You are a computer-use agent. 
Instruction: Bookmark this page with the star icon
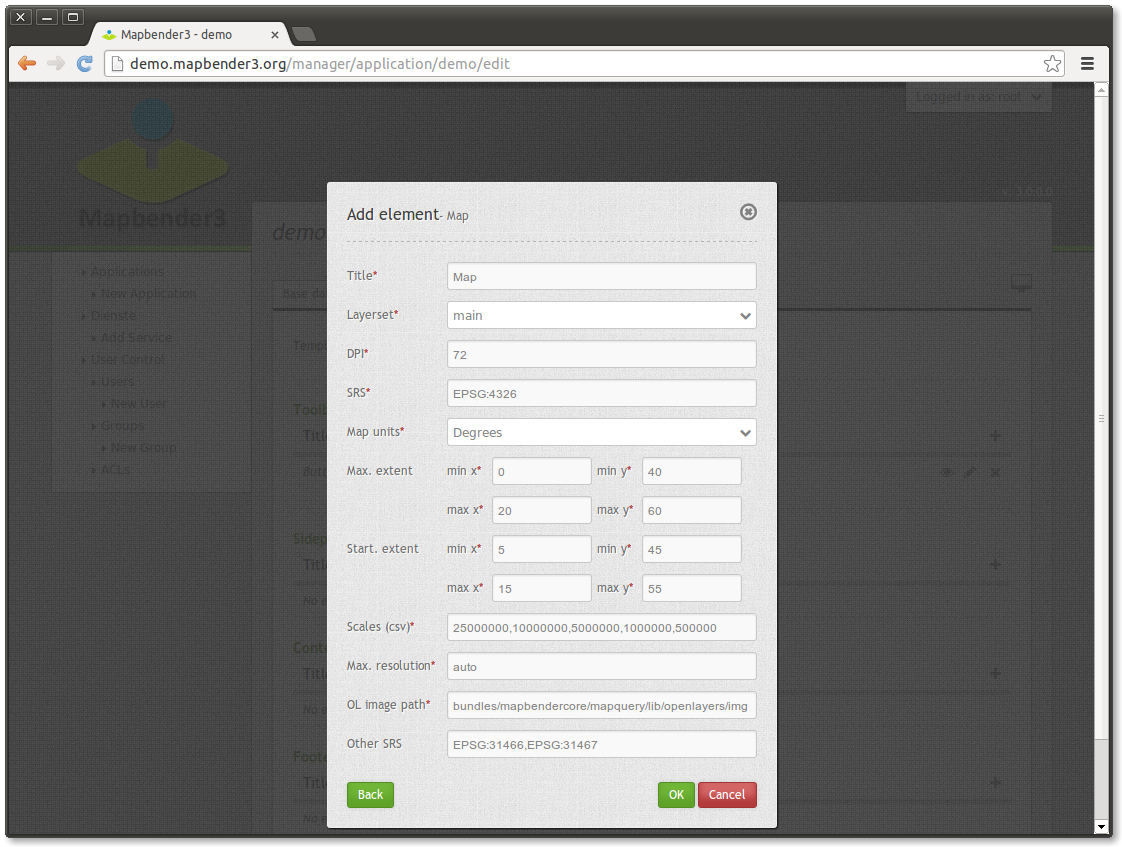[x=1052, y=64]
